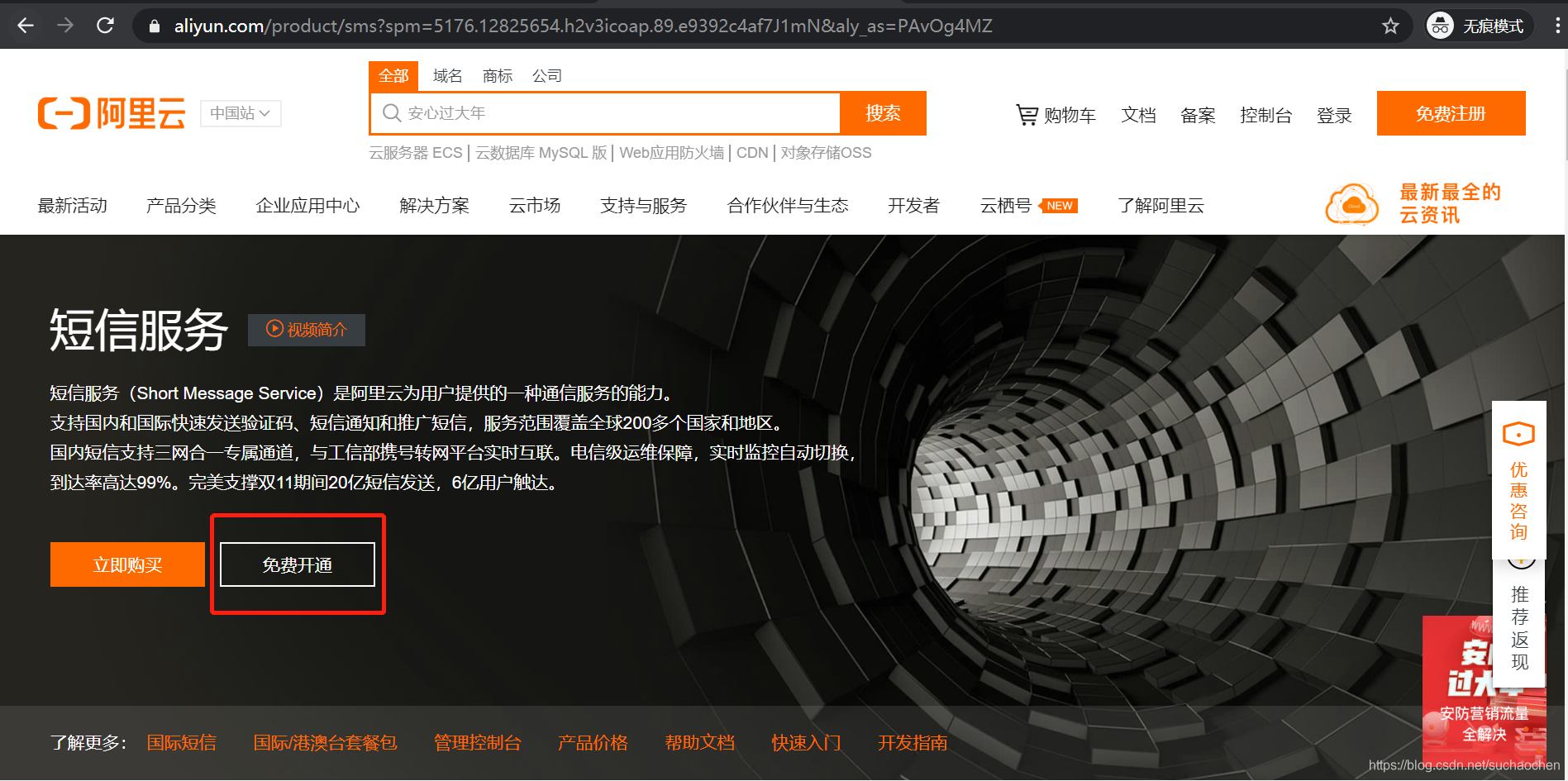Click the magnifier icon in search box
The image size is (1568, 781).
(392, 113)
